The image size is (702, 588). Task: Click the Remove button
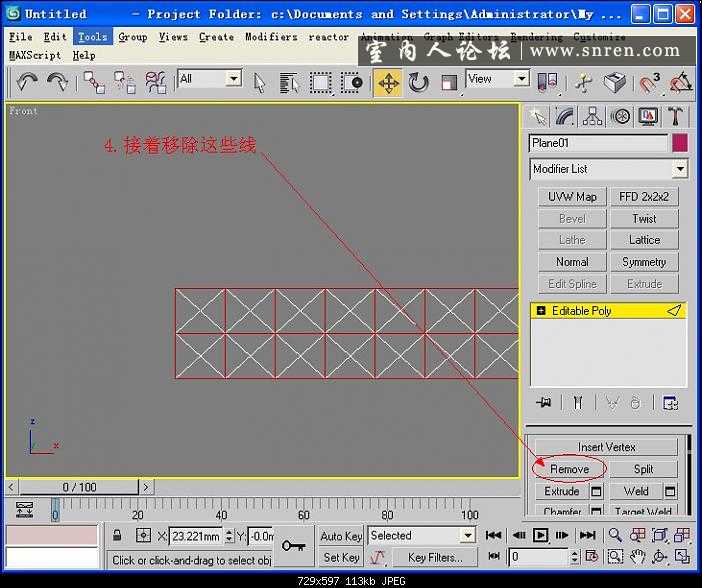tap(569, 469)
